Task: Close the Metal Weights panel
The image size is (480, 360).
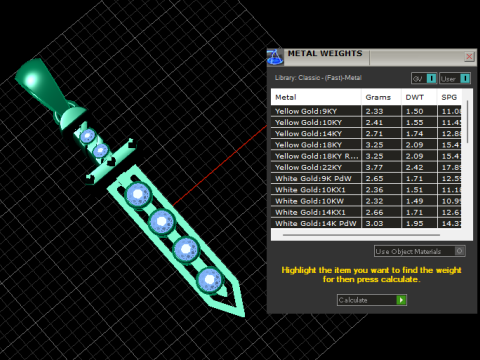Action: click(x=469, y=56)
